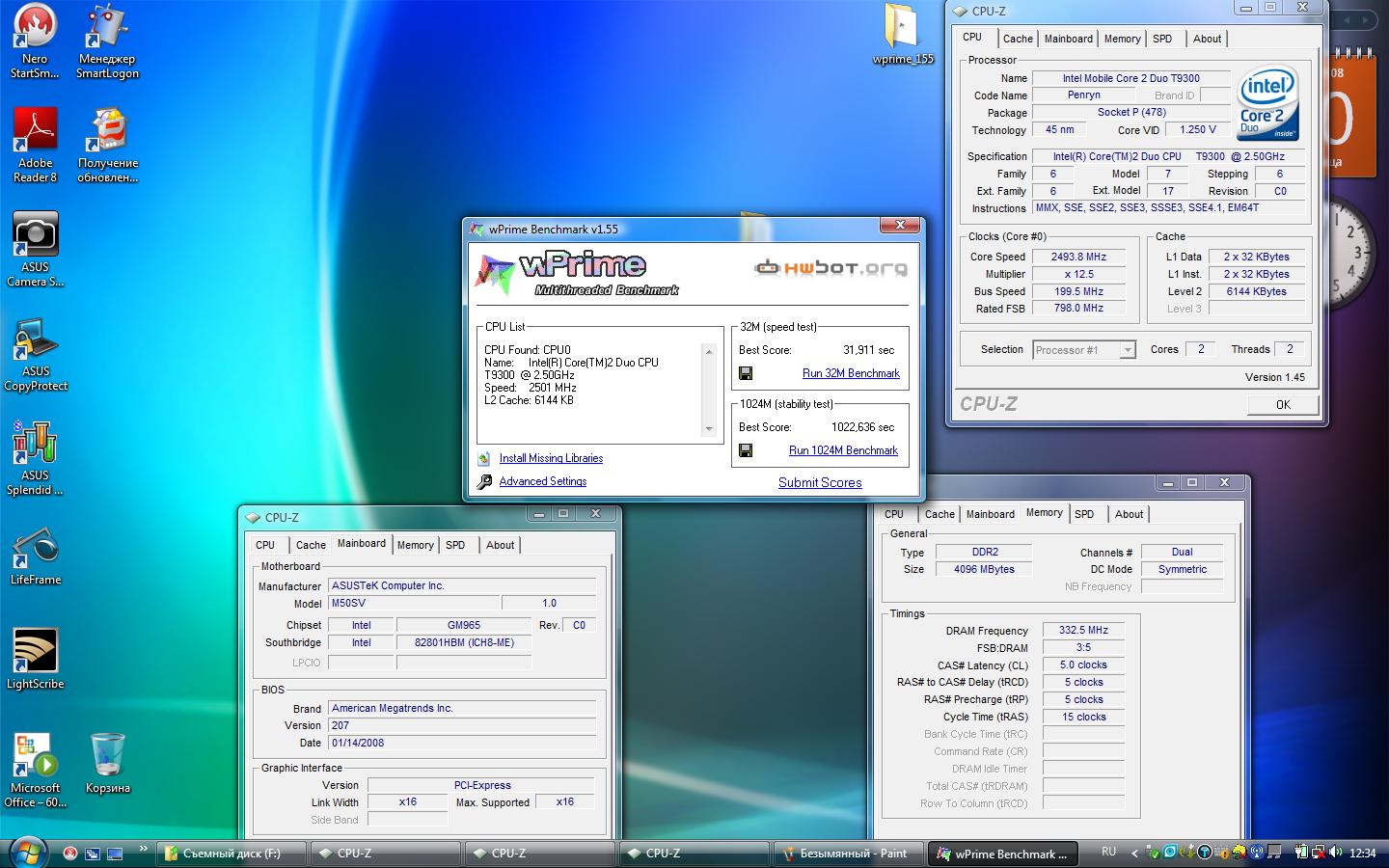
Task: Click the Level 2 cache value '6144 KBytes'
Action: [1256, 291]
